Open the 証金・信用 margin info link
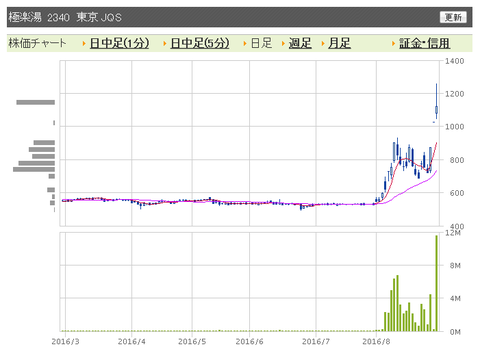The width and height of the screenshot is (480, 362). coord(424,43)
